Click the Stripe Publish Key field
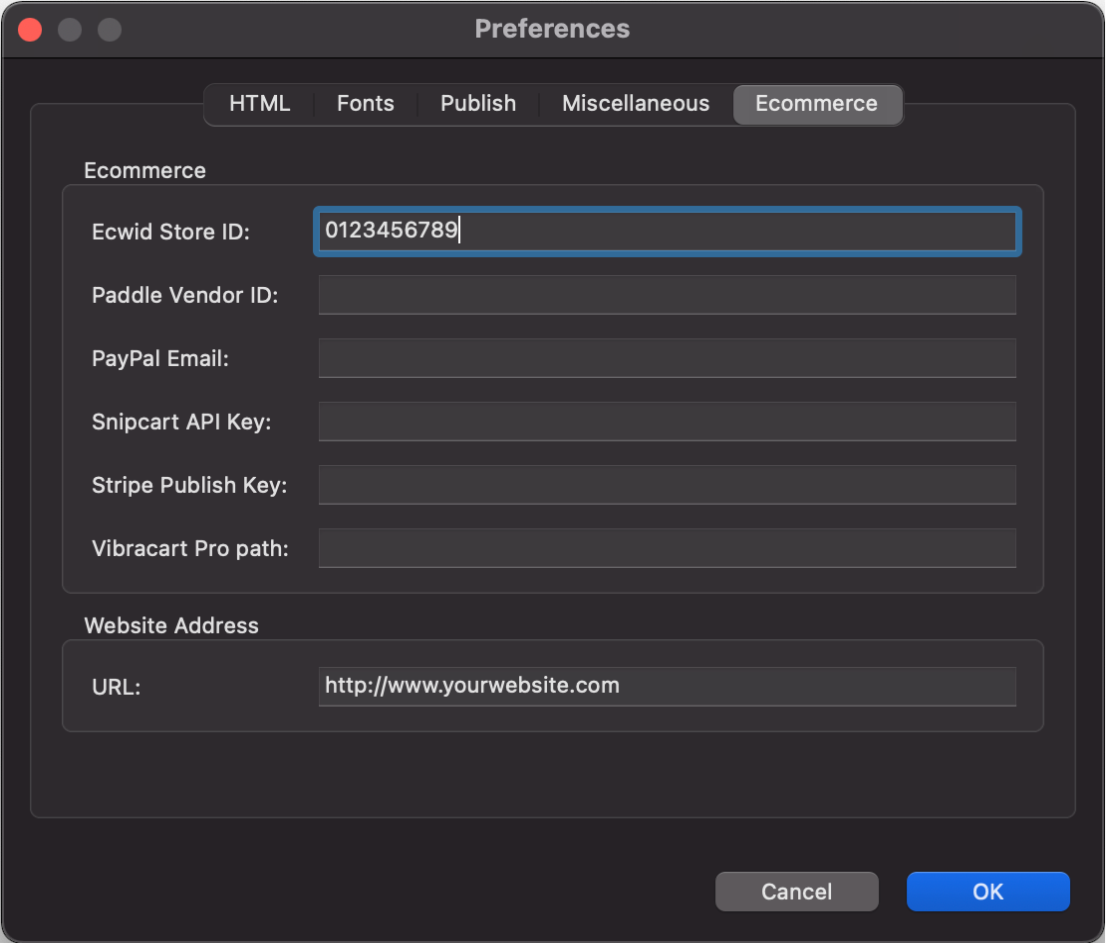Screen dimensions: 1106x944 [x=667, y=485]
